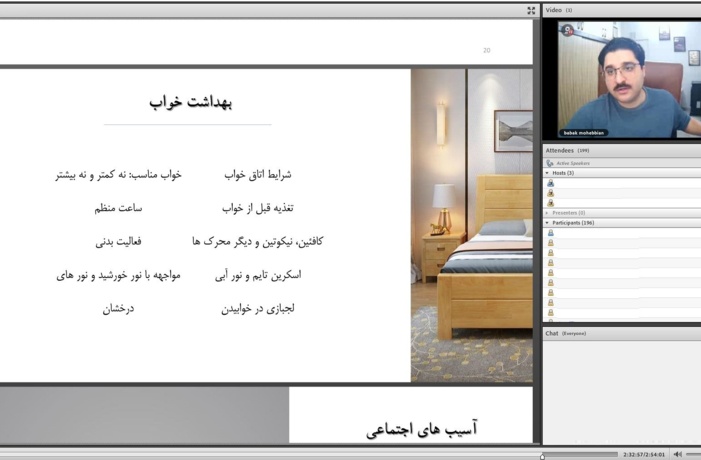Expand the Presenters (0) group
The width and height of the screenshot is (701, 460).
tap(547, 213)
